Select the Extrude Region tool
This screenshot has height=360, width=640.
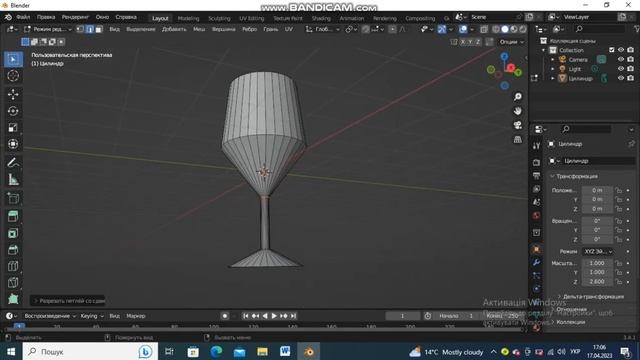pyautogui.click(x=13, y=216)
